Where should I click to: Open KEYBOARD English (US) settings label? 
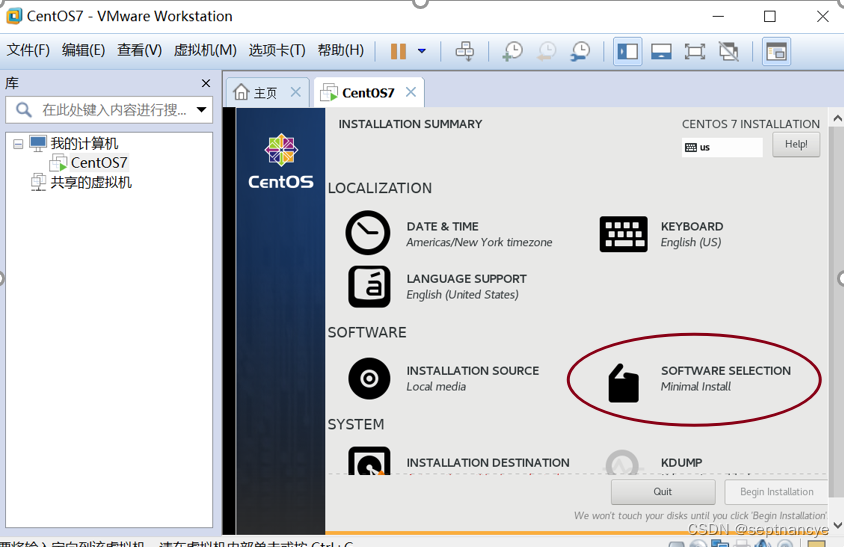click(x=692, y=234)
